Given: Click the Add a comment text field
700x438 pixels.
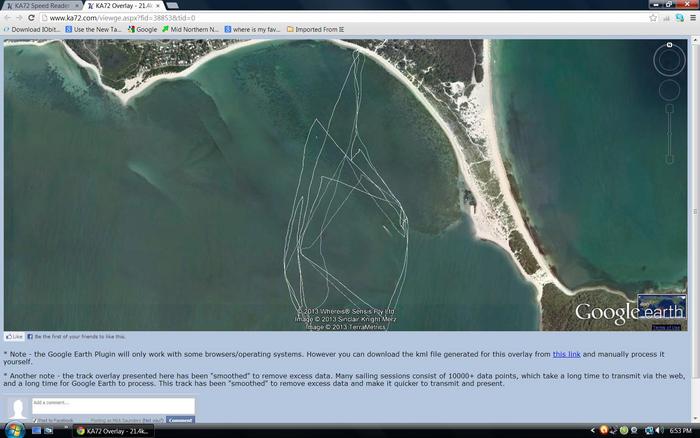Looking at the screenshot, I should [x=112, y=404].
